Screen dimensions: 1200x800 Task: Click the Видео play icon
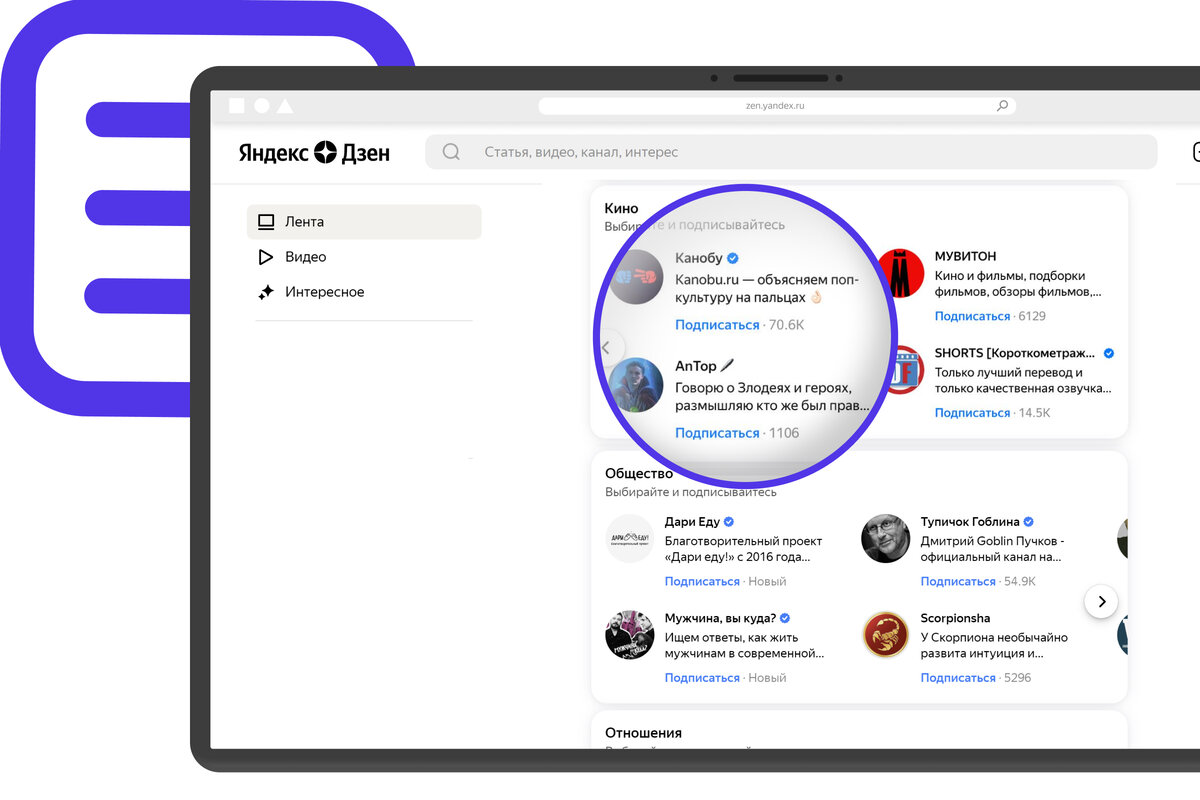[x=265, y=257]
